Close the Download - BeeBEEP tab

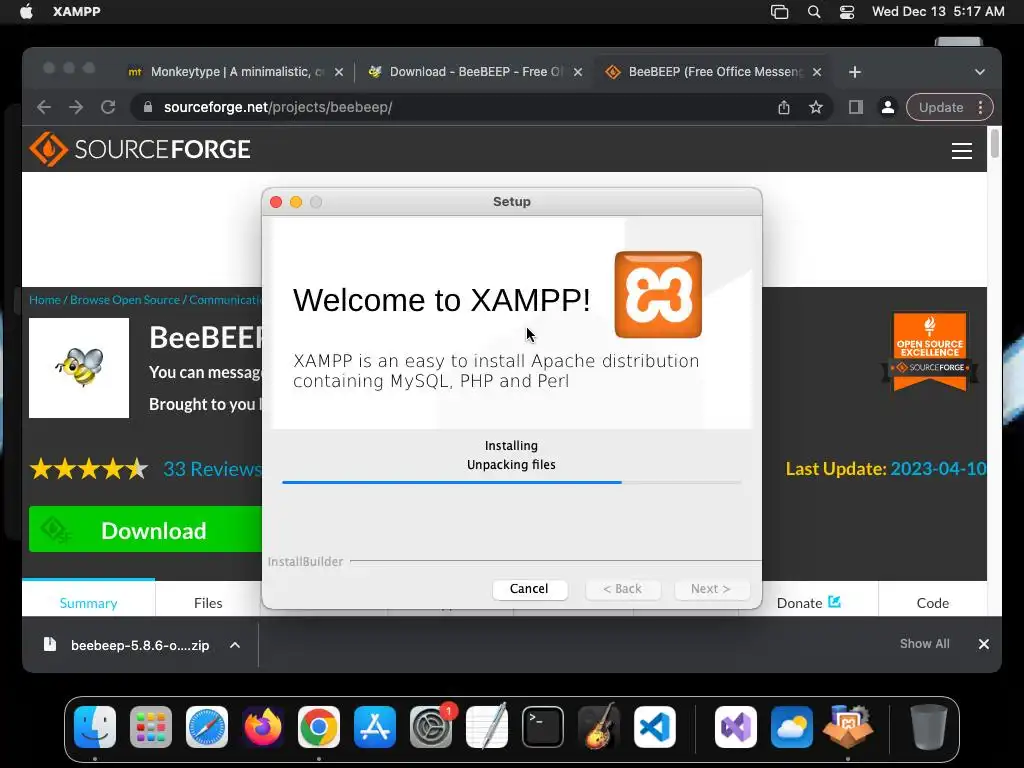click(578, 72)
